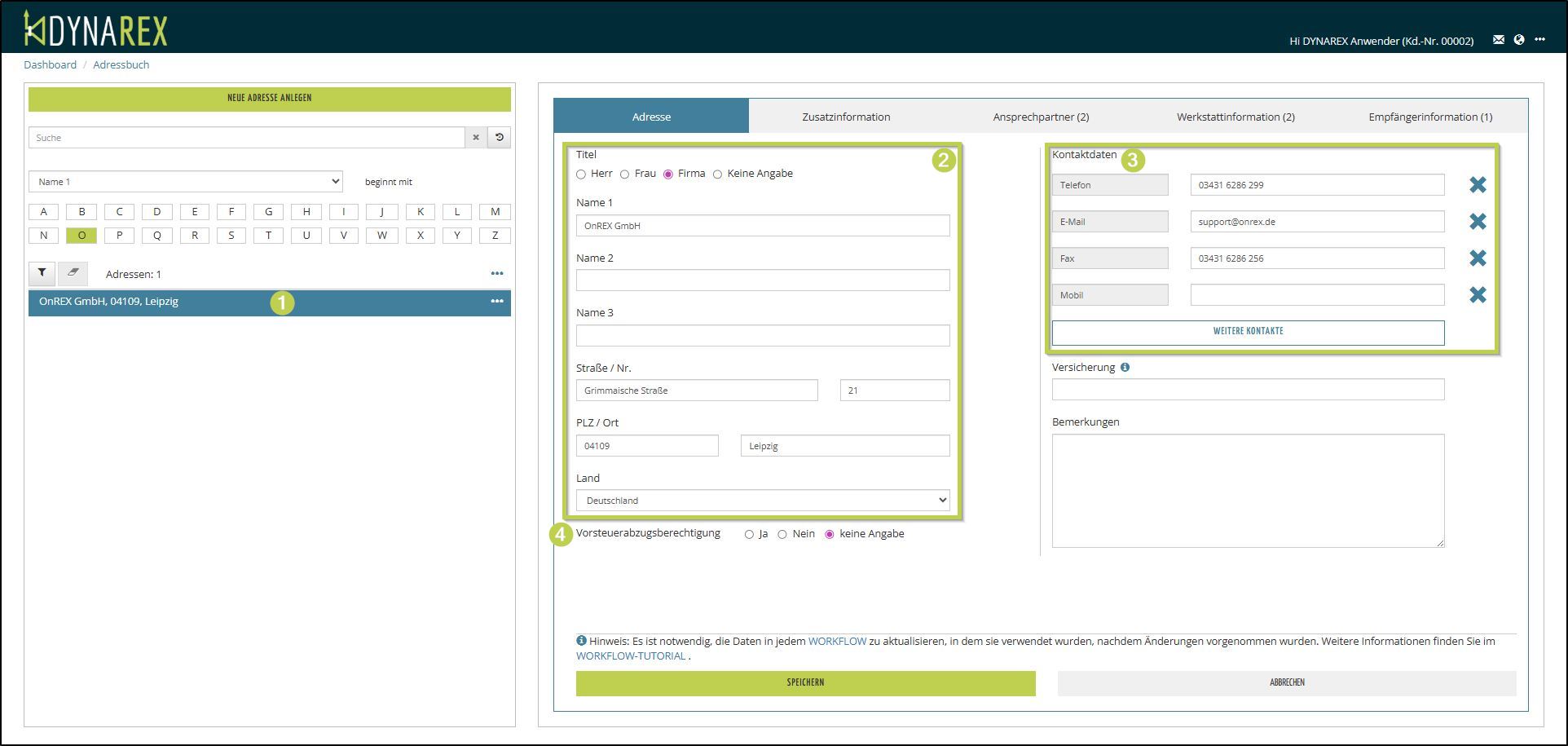This screenshot has width=1568, height=746.
Task: Remove the Telefon contact row
Action: [1477, 185]
